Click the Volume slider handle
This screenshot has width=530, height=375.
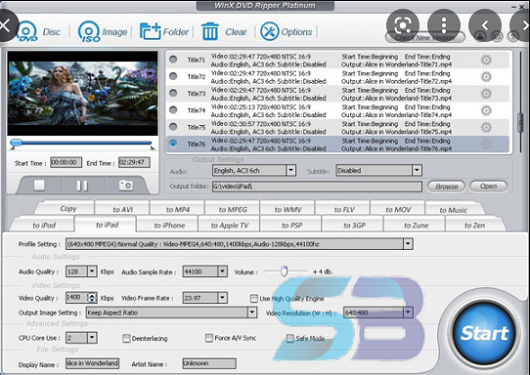pos(284,271)
